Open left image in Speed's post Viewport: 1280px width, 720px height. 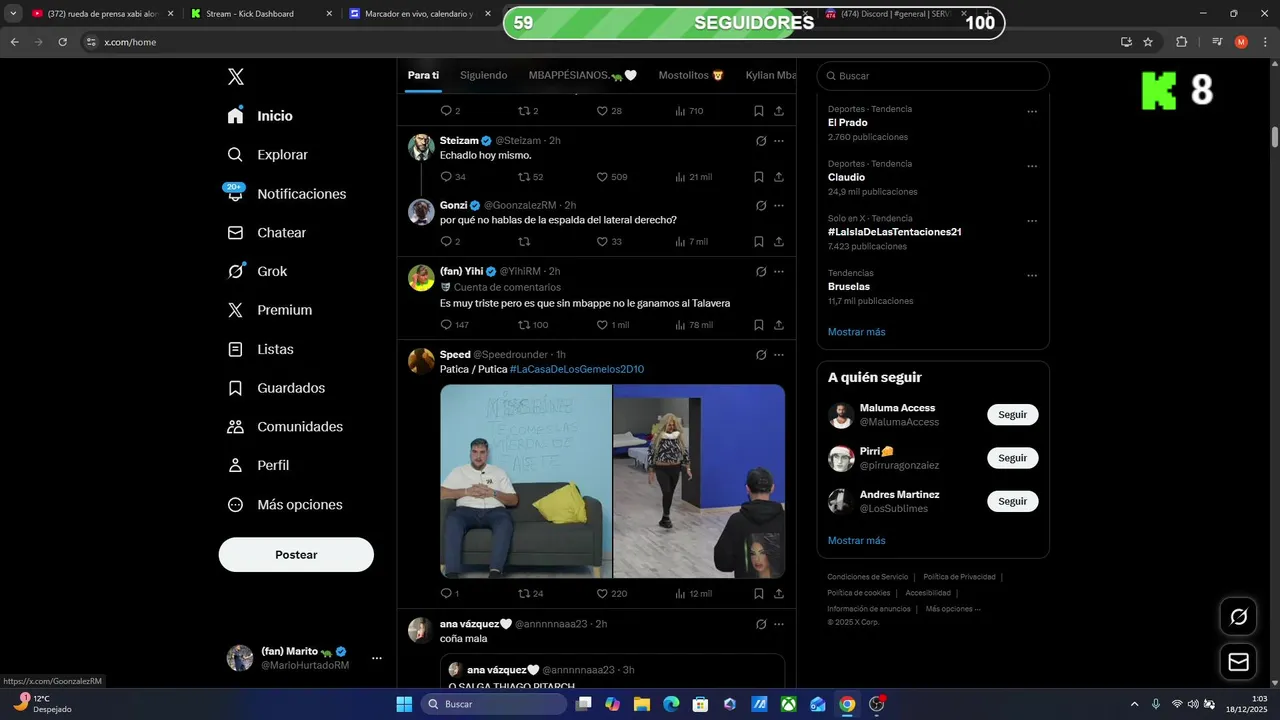point(526,481)
